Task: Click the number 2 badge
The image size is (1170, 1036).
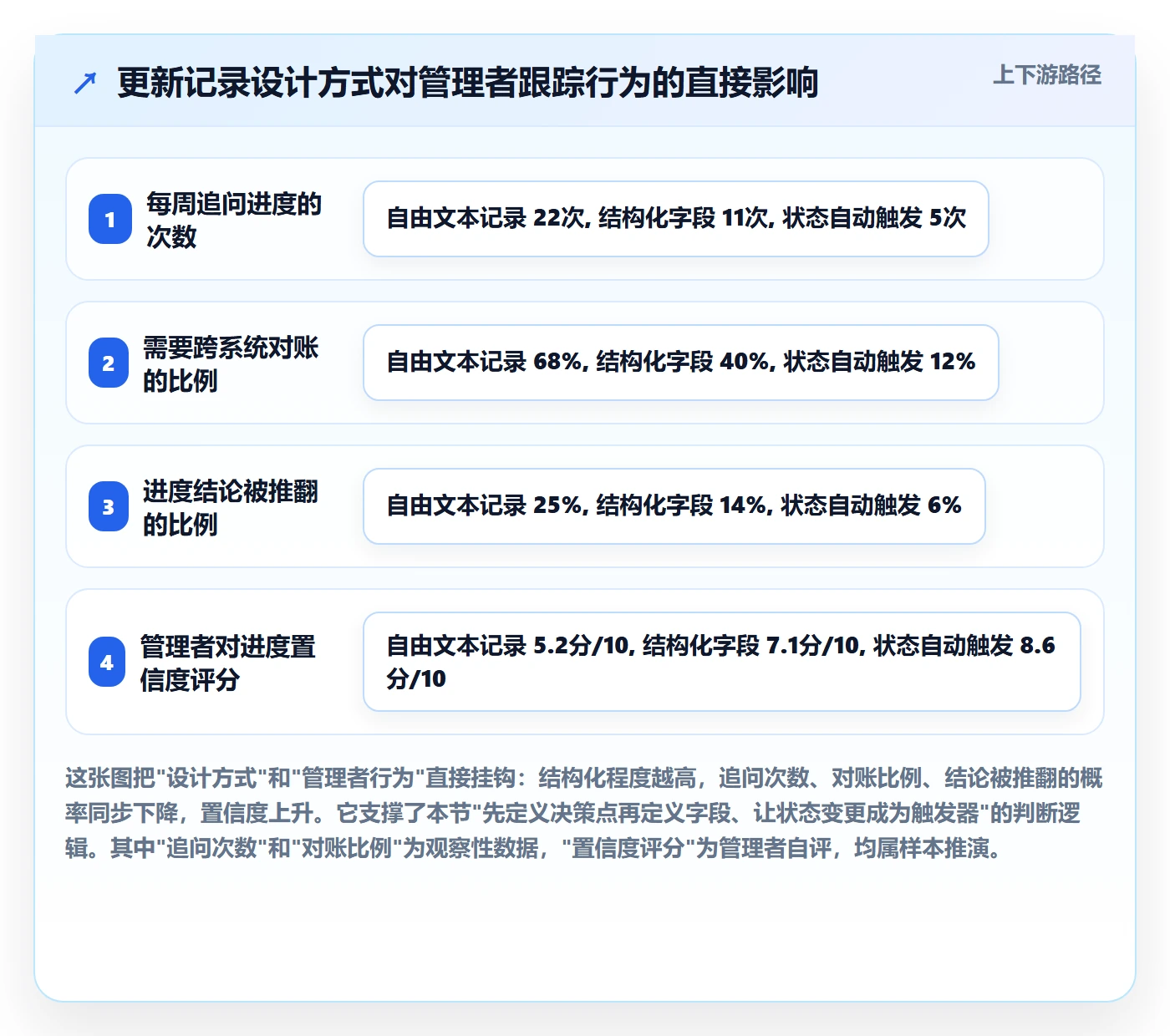Action: coord(109,363)
